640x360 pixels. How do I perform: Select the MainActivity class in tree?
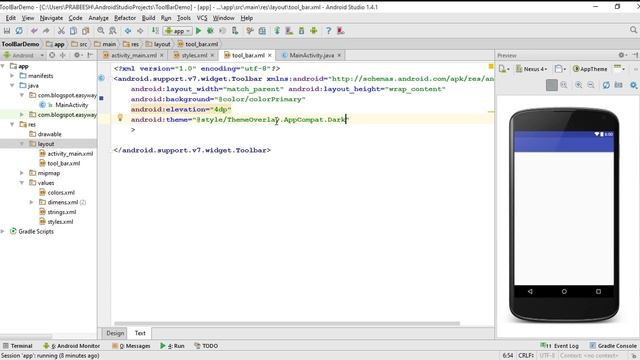click(x=64, y=105)
